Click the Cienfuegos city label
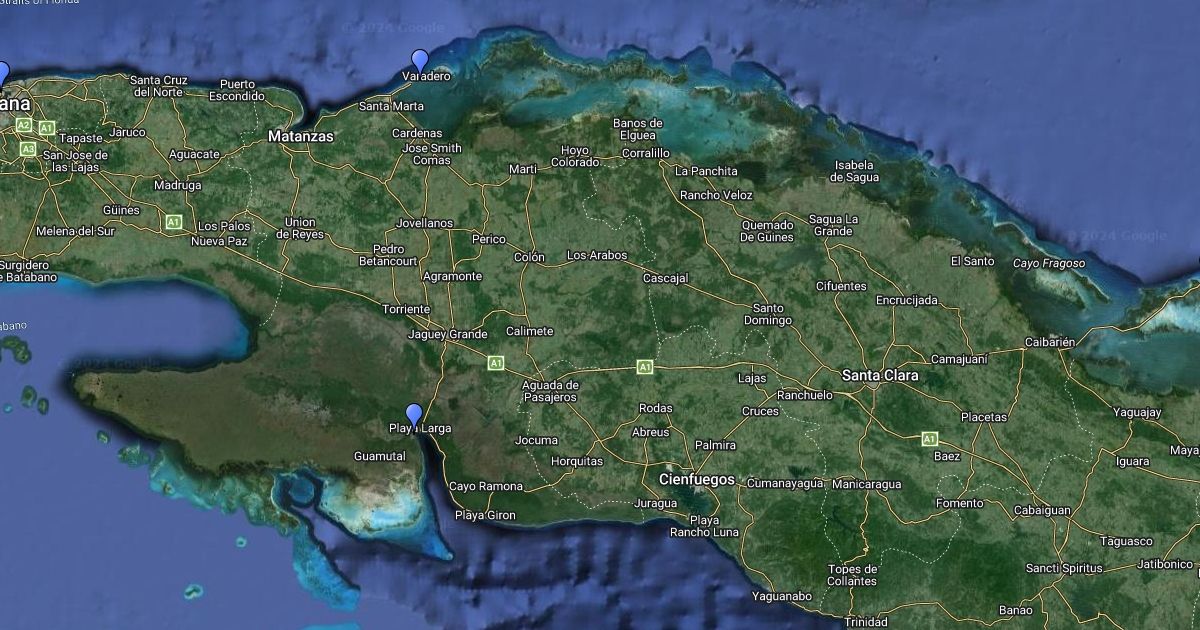 (x=697, y=479)
